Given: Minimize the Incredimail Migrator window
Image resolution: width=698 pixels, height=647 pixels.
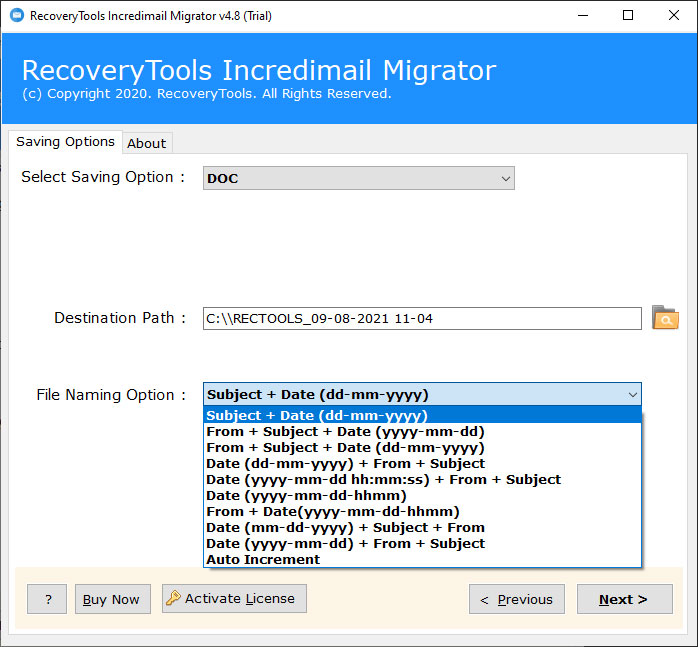Looking at the screenshot, I should click(583, 16).
